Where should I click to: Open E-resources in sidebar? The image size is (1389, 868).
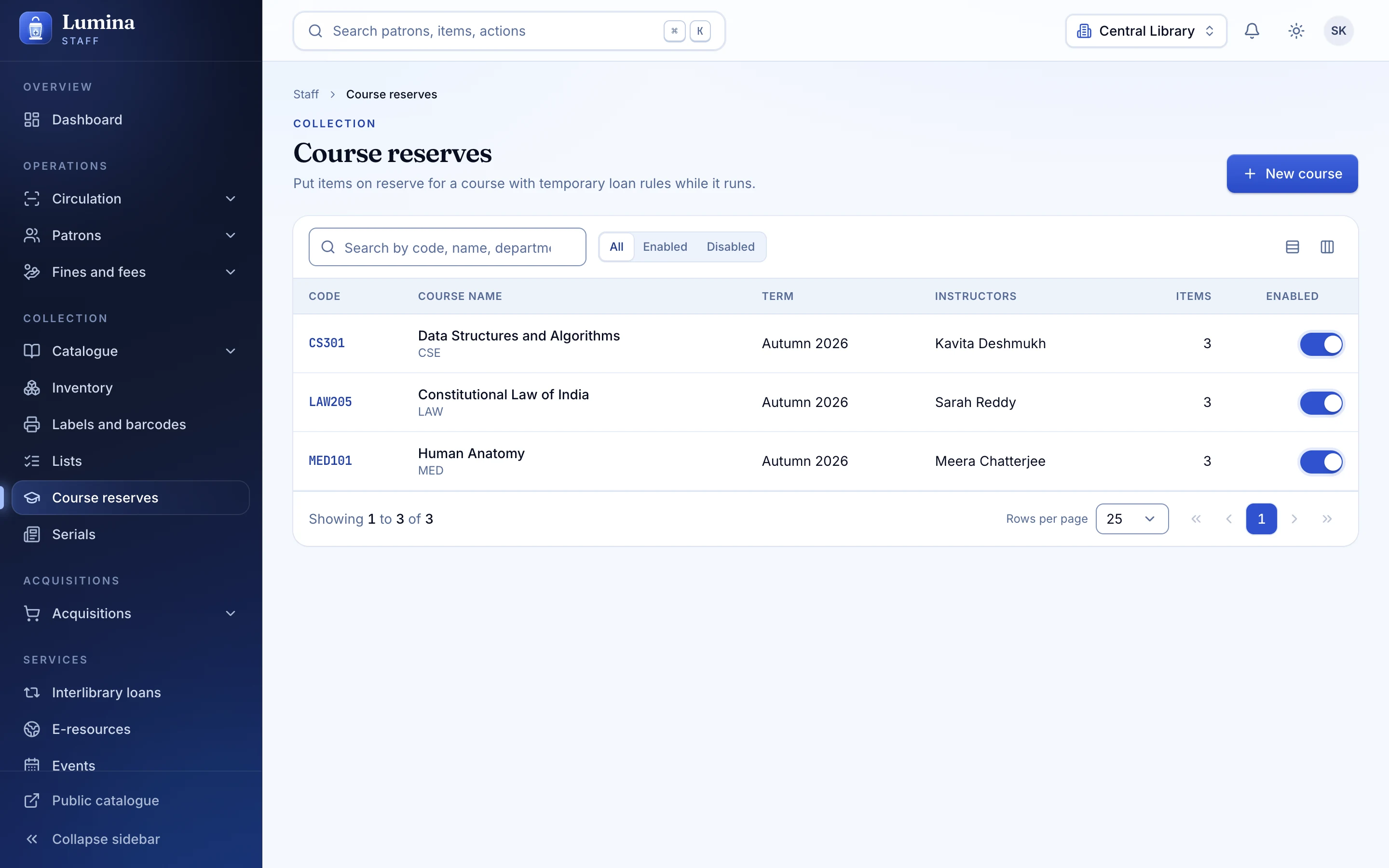point(130,729)
